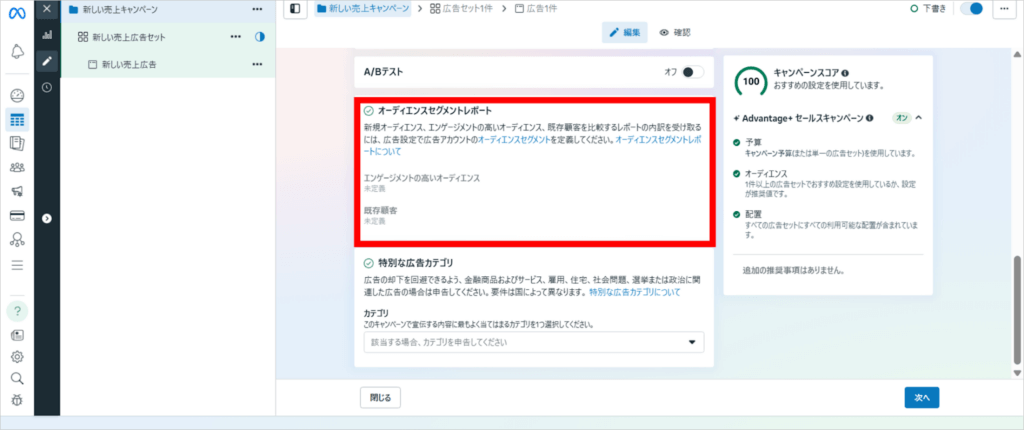Toggle the side panel layout icon
1024x430 pixels.
(296, 9)
